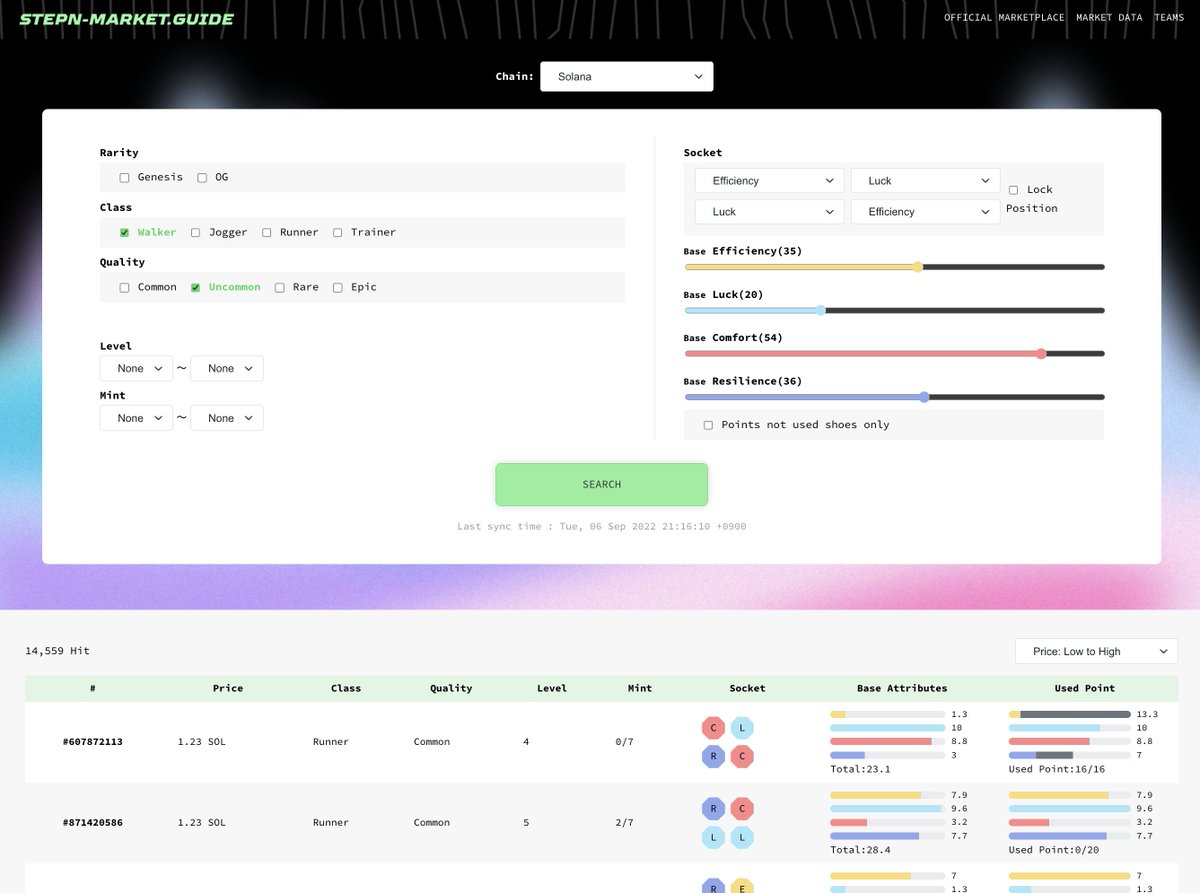Enable the Lock Position checkbox

(x=1013, y=189)
